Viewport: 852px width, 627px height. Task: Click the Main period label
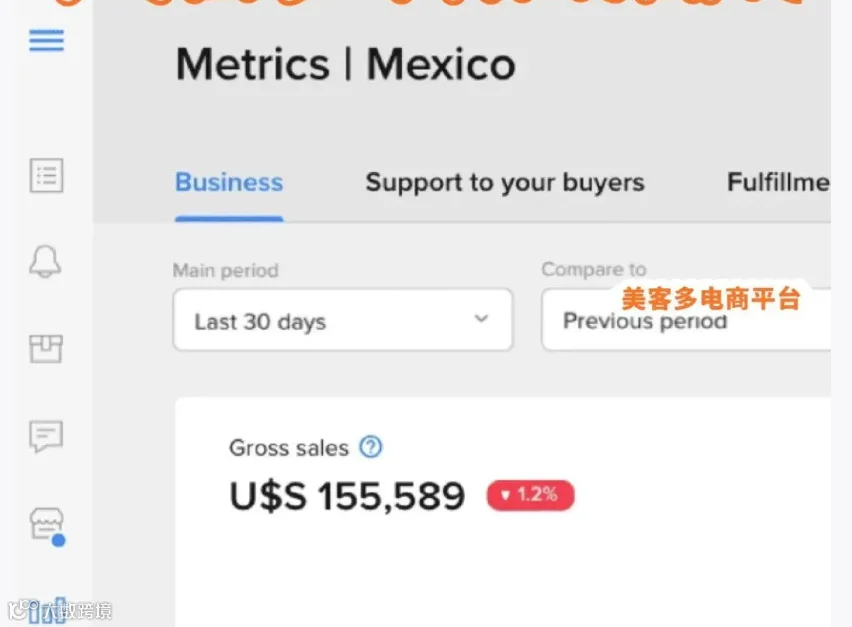pyautogui.click(x=225, y=270)
